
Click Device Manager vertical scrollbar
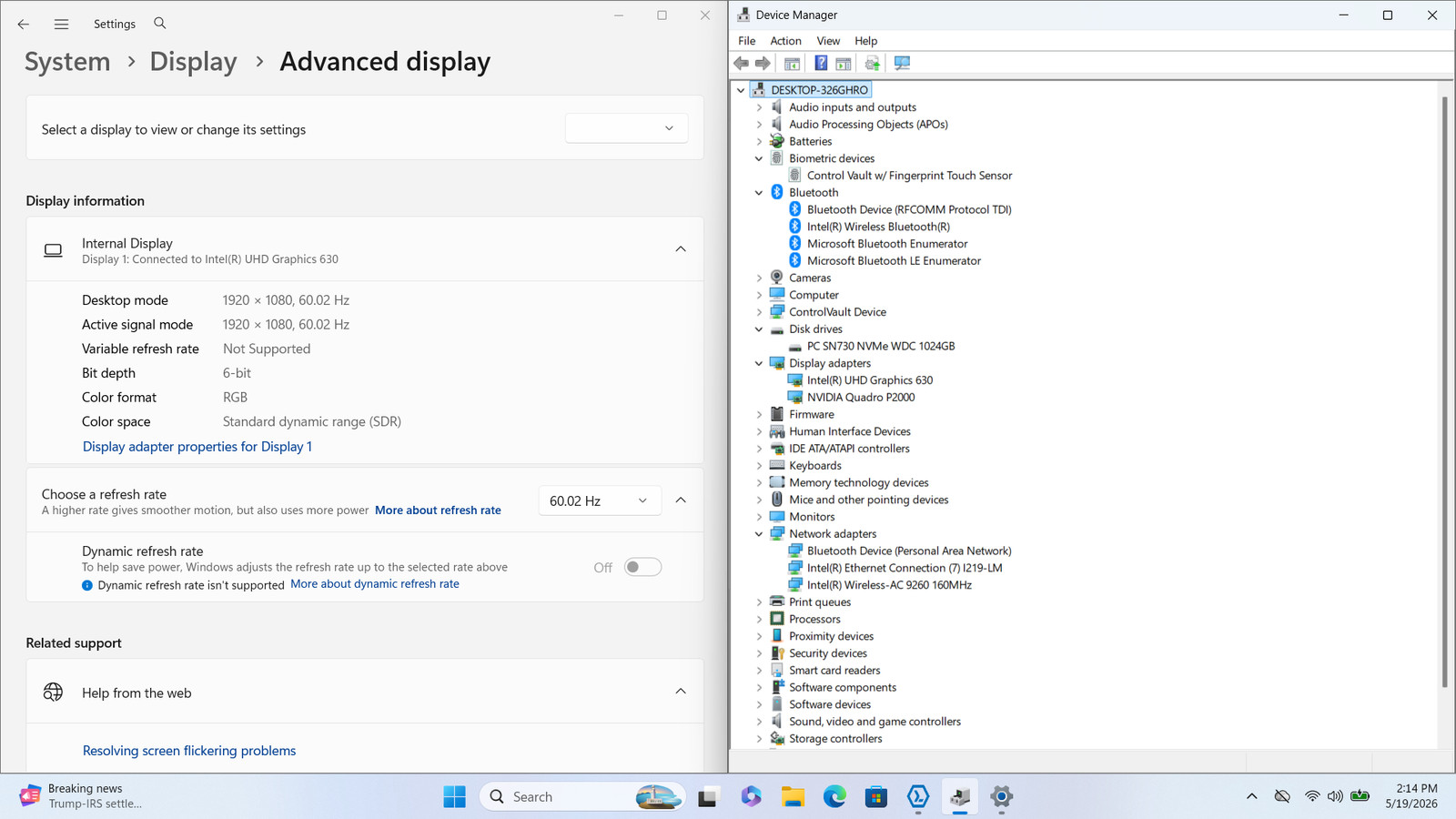tap(1444, 391)
